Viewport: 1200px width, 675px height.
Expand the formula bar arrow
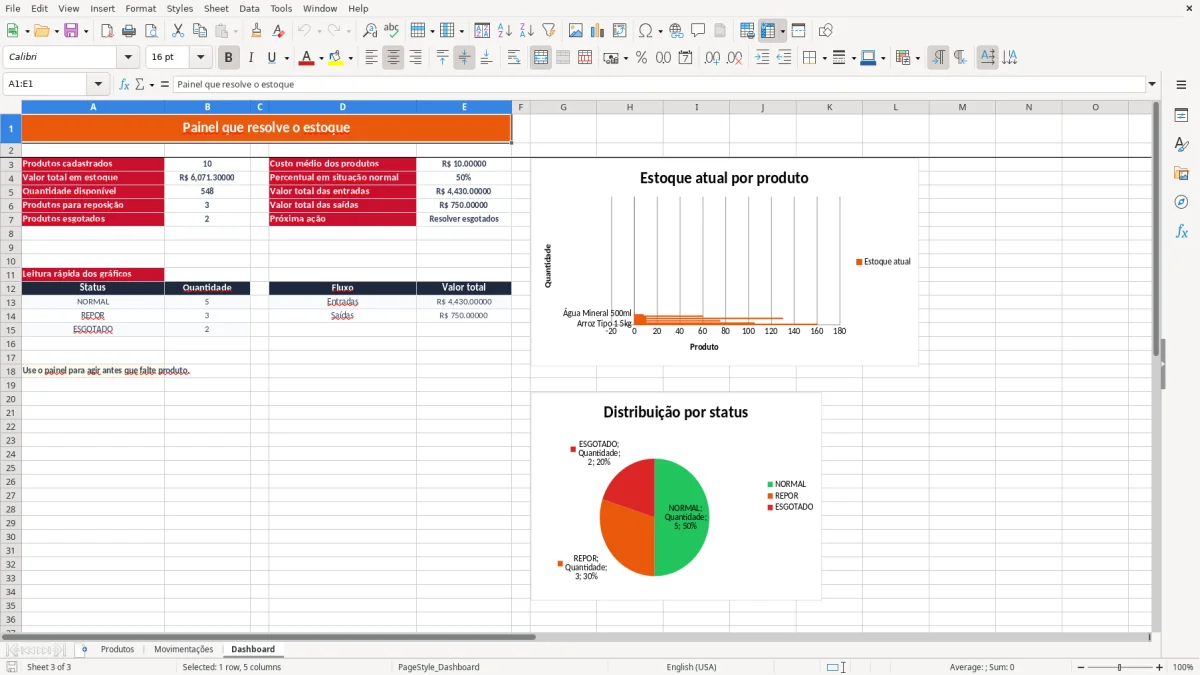coord(1152,84)
